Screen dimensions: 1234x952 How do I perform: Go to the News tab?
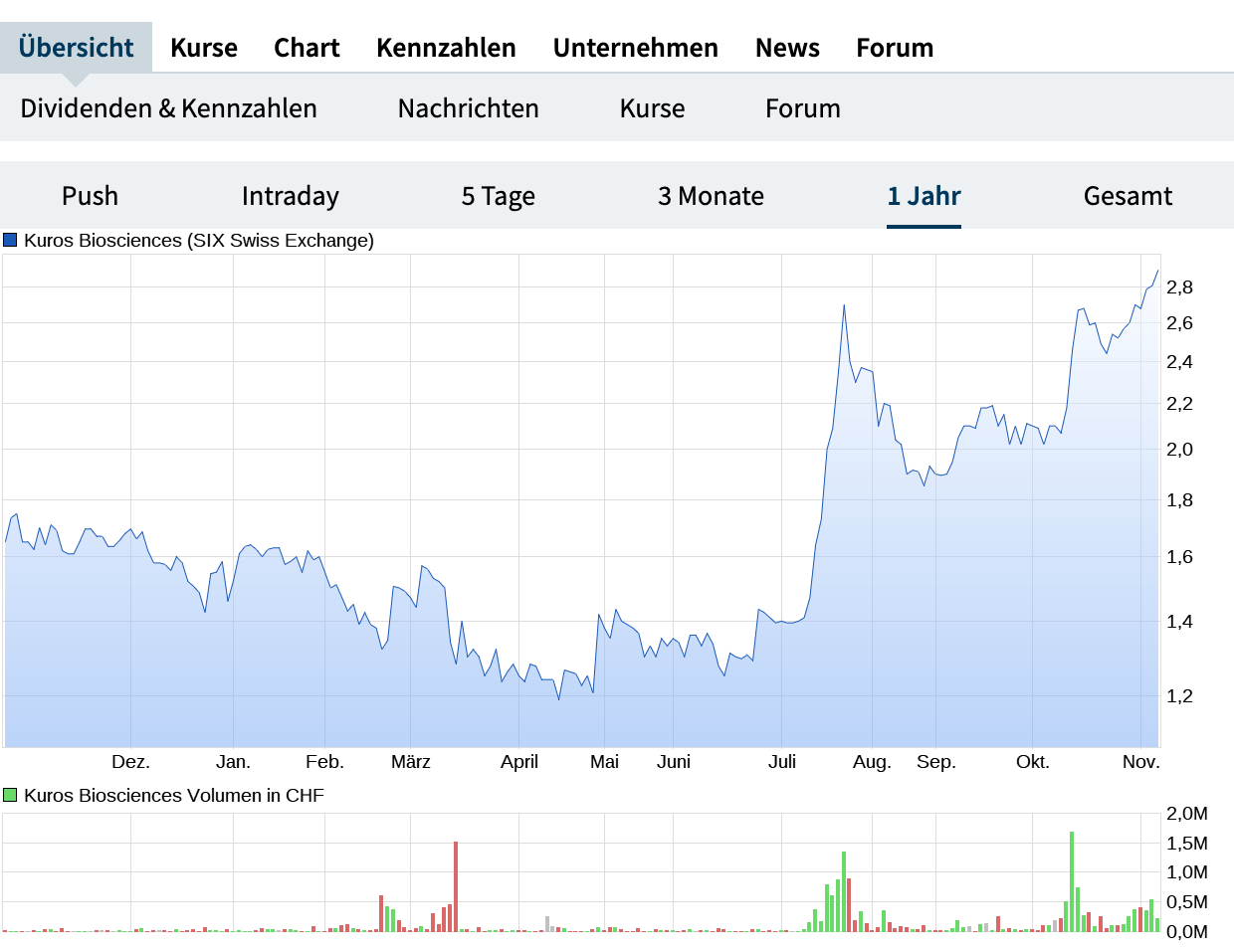click(x=787, y=48)
